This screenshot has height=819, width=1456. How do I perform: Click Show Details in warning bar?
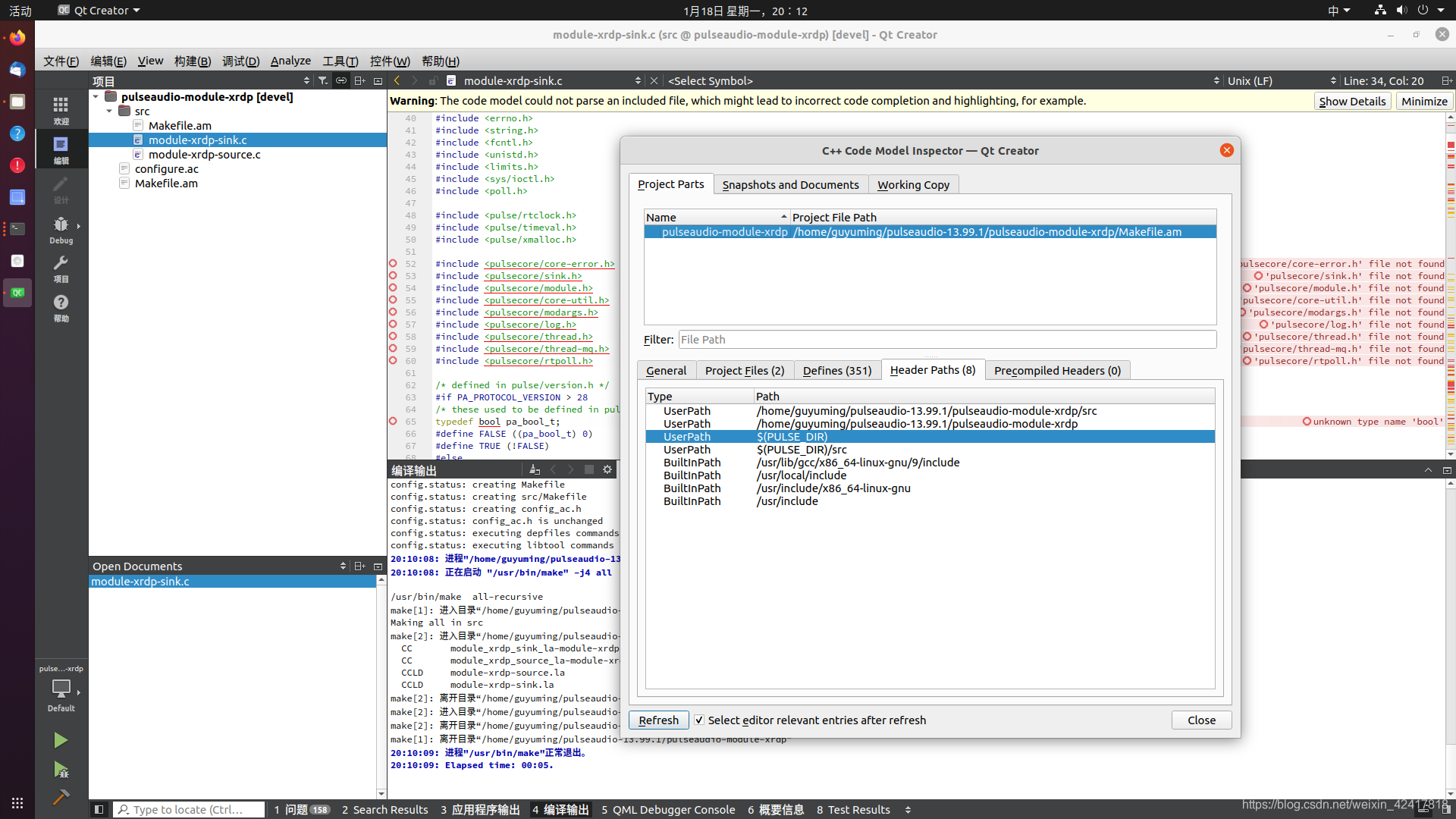[x=1351, y=102]
